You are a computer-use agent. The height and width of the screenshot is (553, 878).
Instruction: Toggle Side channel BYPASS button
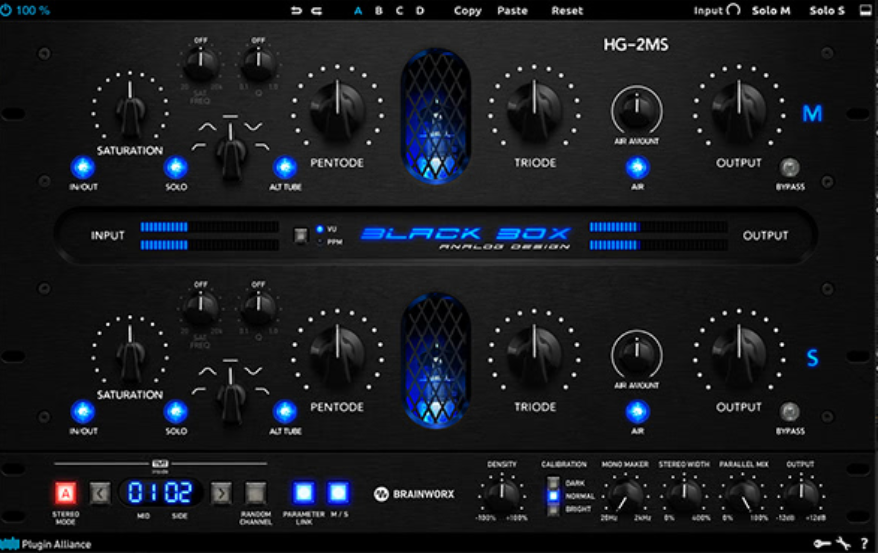click(790, 411)
